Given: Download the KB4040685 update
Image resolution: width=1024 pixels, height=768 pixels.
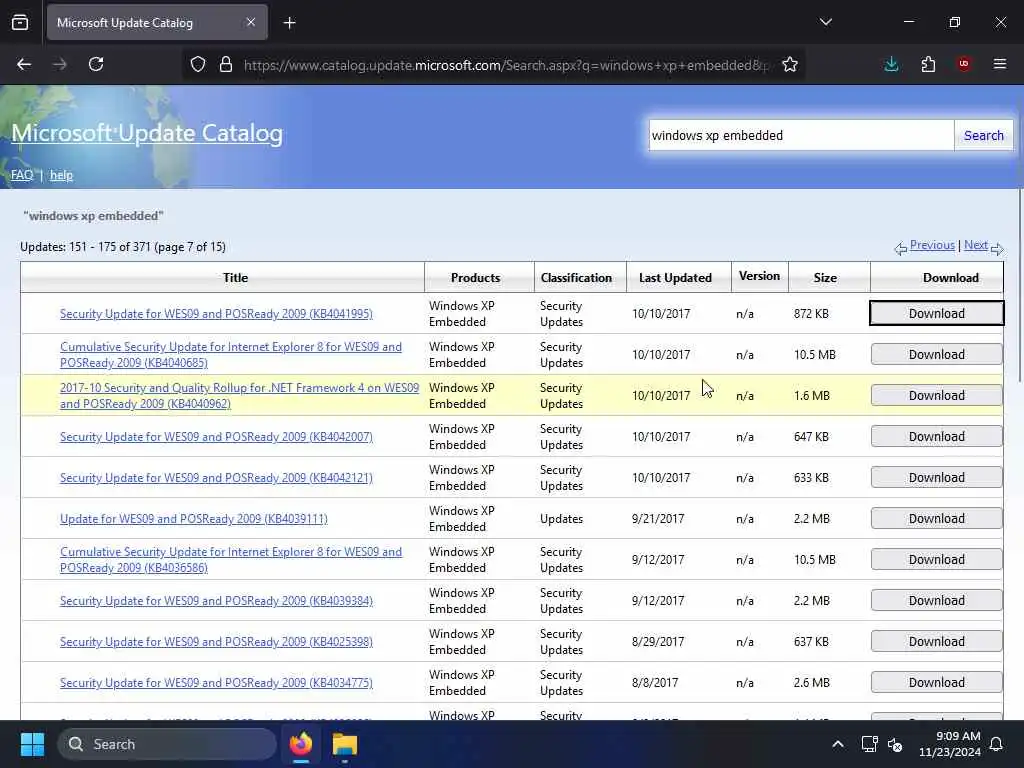Looking at the screenshot, I should (x=936, y=355).
